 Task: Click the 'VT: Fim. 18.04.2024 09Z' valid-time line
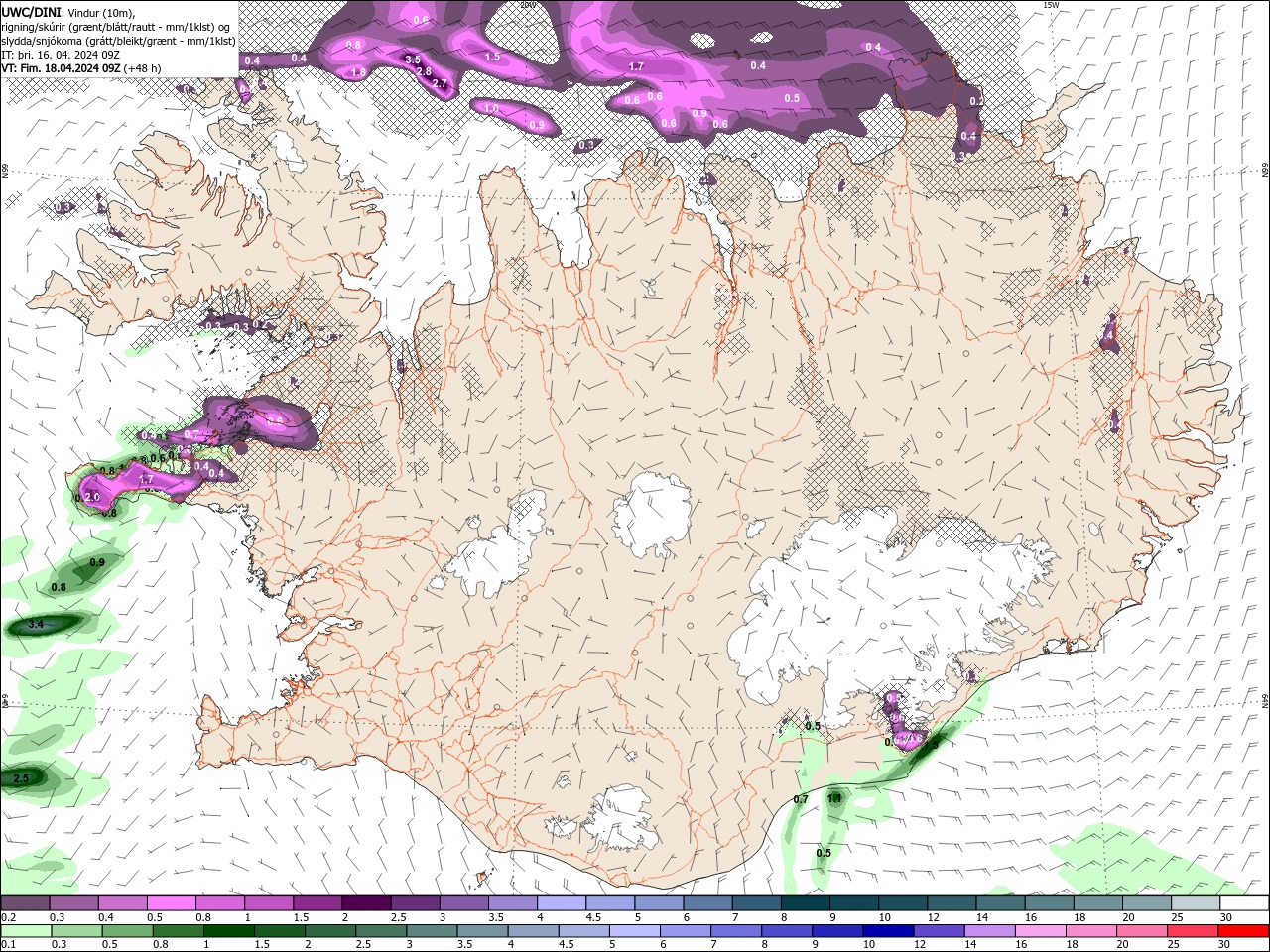point(62,68)
